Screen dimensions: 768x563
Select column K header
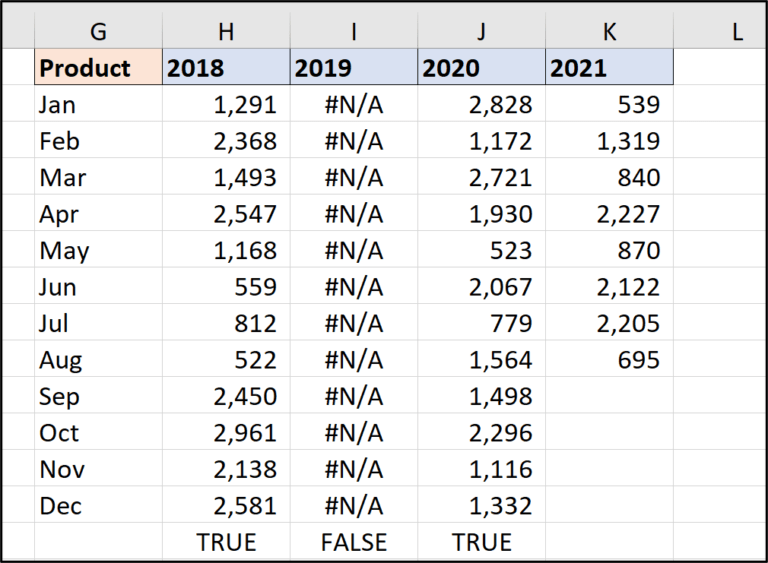point(609,31)
